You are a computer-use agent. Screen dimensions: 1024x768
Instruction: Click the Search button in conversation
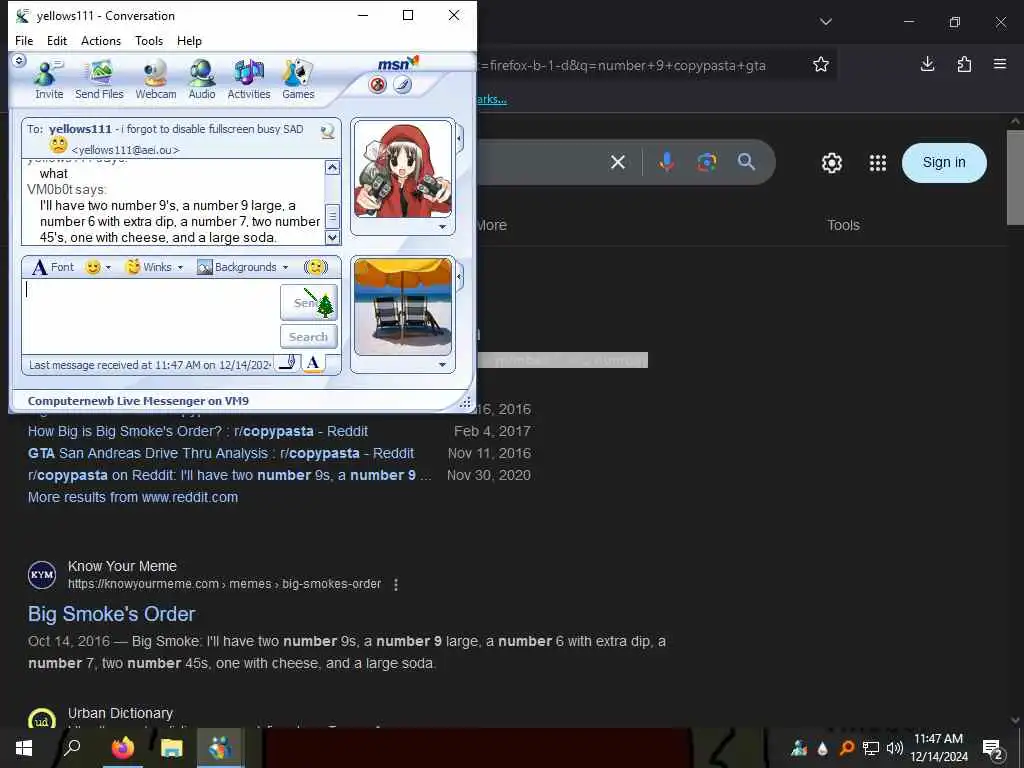click(309, 337)
